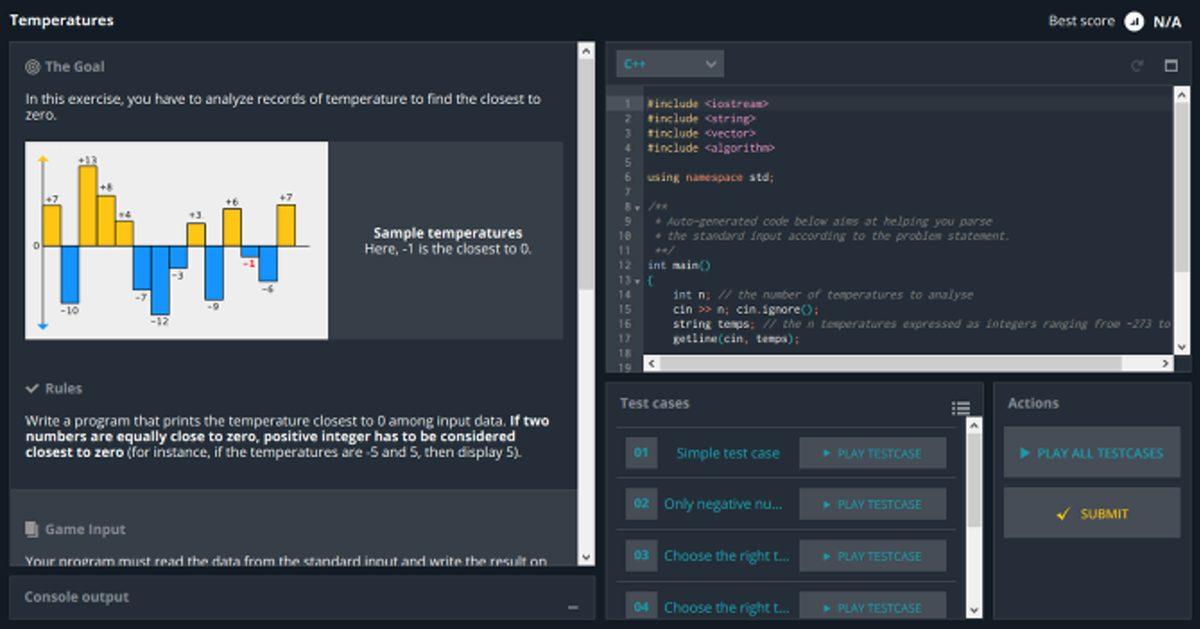
Task: Minimize the Console output panel
Action: point(573,607)
